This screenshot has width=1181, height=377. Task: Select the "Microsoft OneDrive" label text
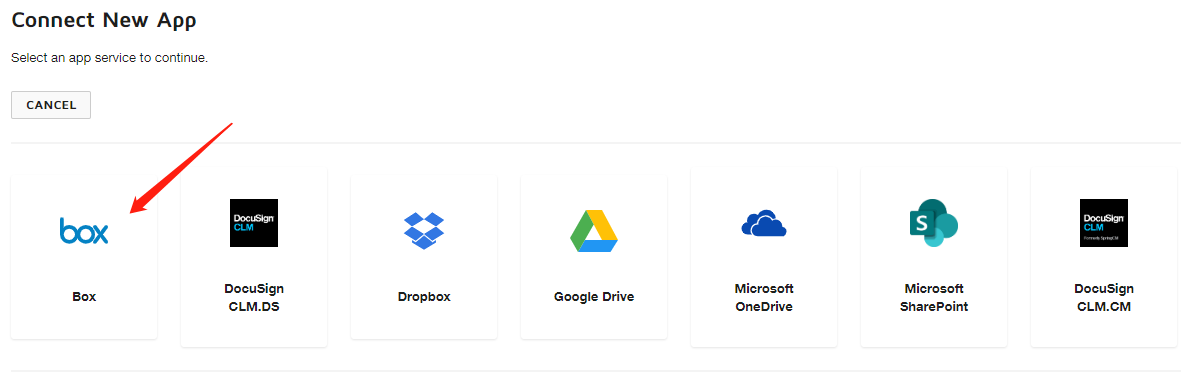(x=764, y=297)
